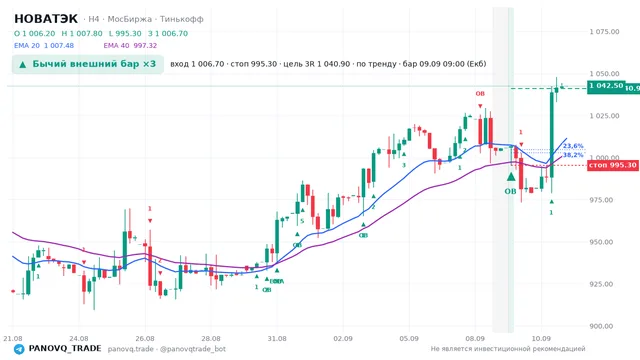Screen dimensions: 640x360
Task: Click the 23,6% Fibonacci level label
Action: [573, 146]
